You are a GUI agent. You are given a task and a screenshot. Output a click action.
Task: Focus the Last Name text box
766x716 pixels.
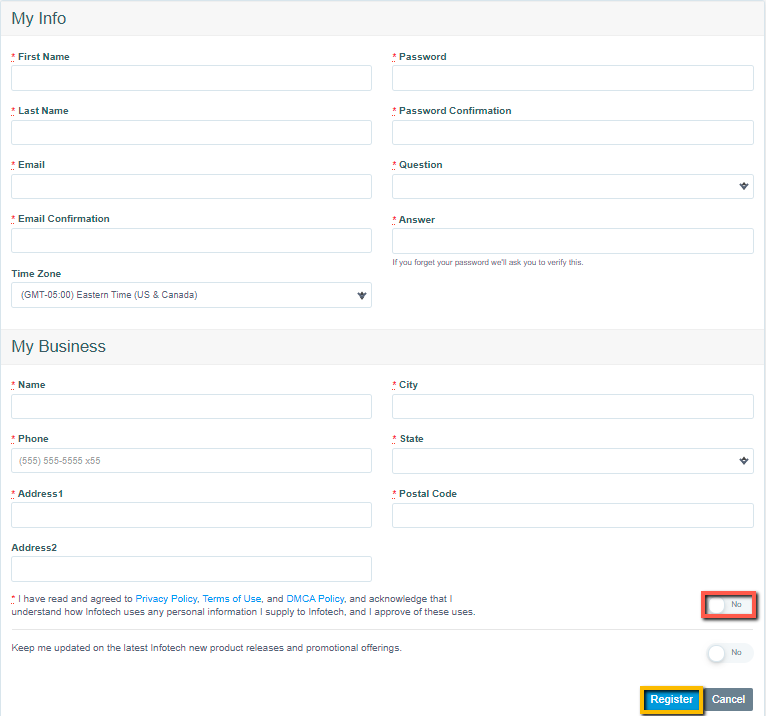(x=191, y=132)
